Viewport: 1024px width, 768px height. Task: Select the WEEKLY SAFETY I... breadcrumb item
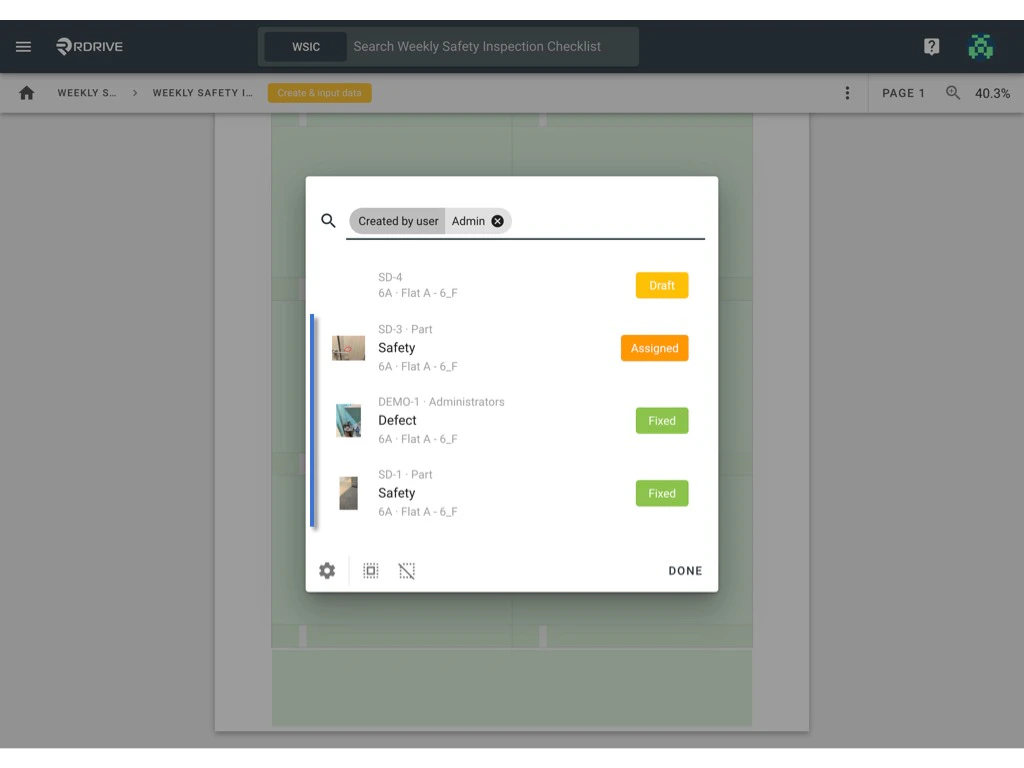pyautogui.click(x=203, y=92)
